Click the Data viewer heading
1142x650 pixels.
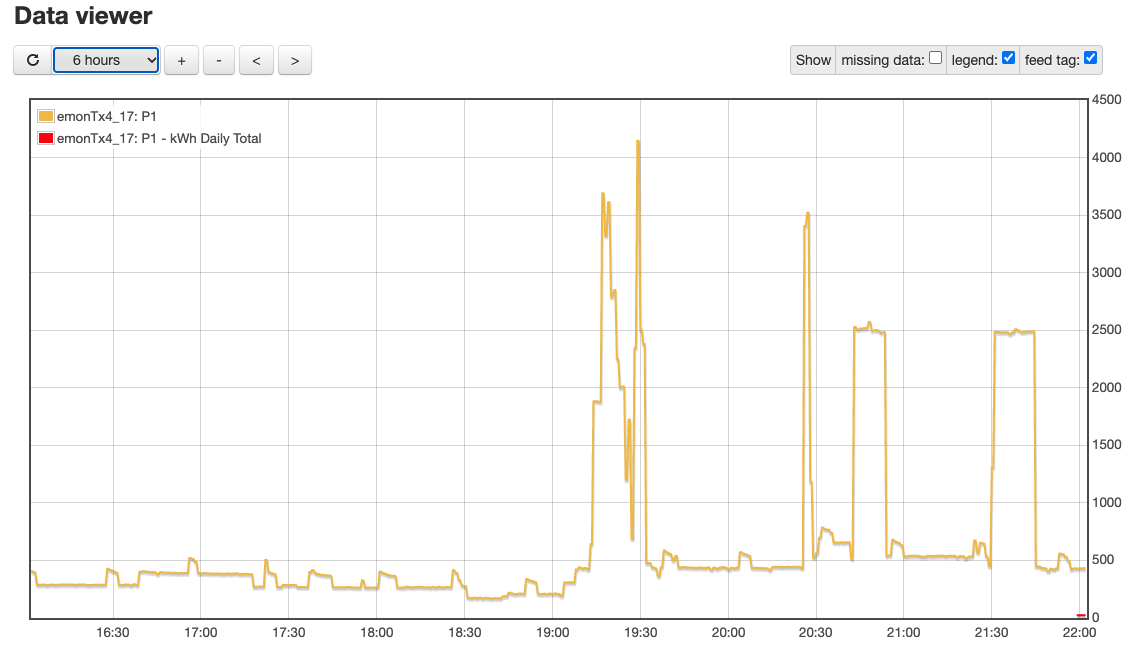(x=83, y=16)
